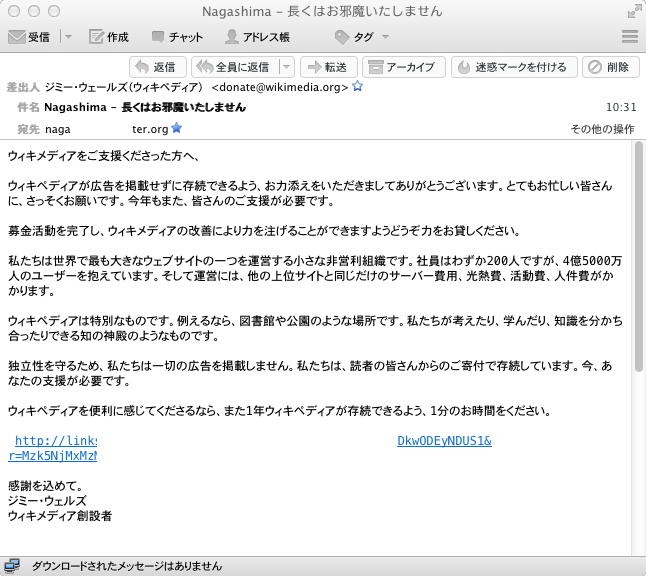Click the subject line 長くはお邪魔いたしません

pyautogui.click(x=184, y=107)
